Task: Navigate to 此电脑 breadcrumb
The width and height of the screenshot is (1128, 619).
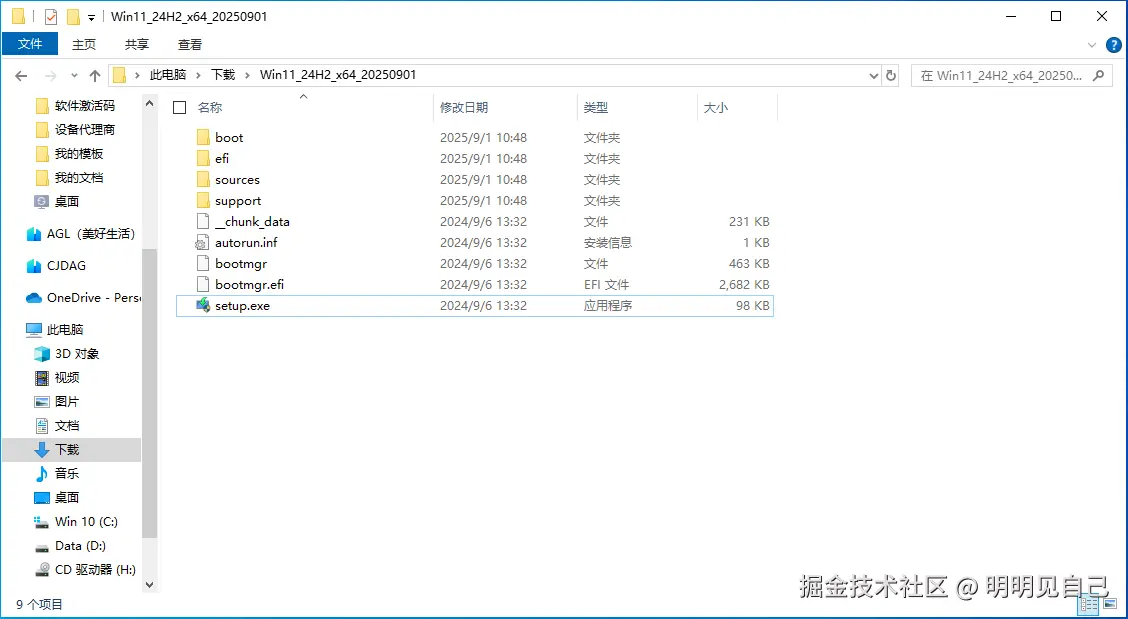Action: (168, 75)
